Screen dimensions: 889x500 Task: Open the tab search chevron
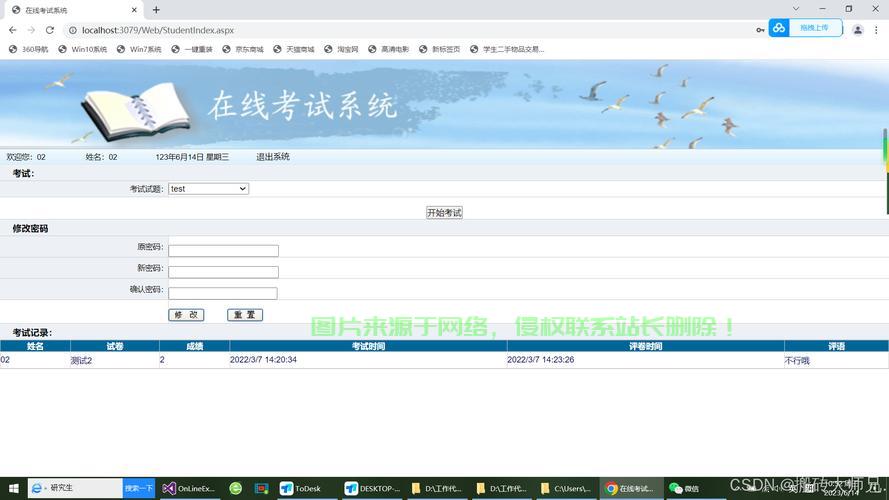coord(796,9)
